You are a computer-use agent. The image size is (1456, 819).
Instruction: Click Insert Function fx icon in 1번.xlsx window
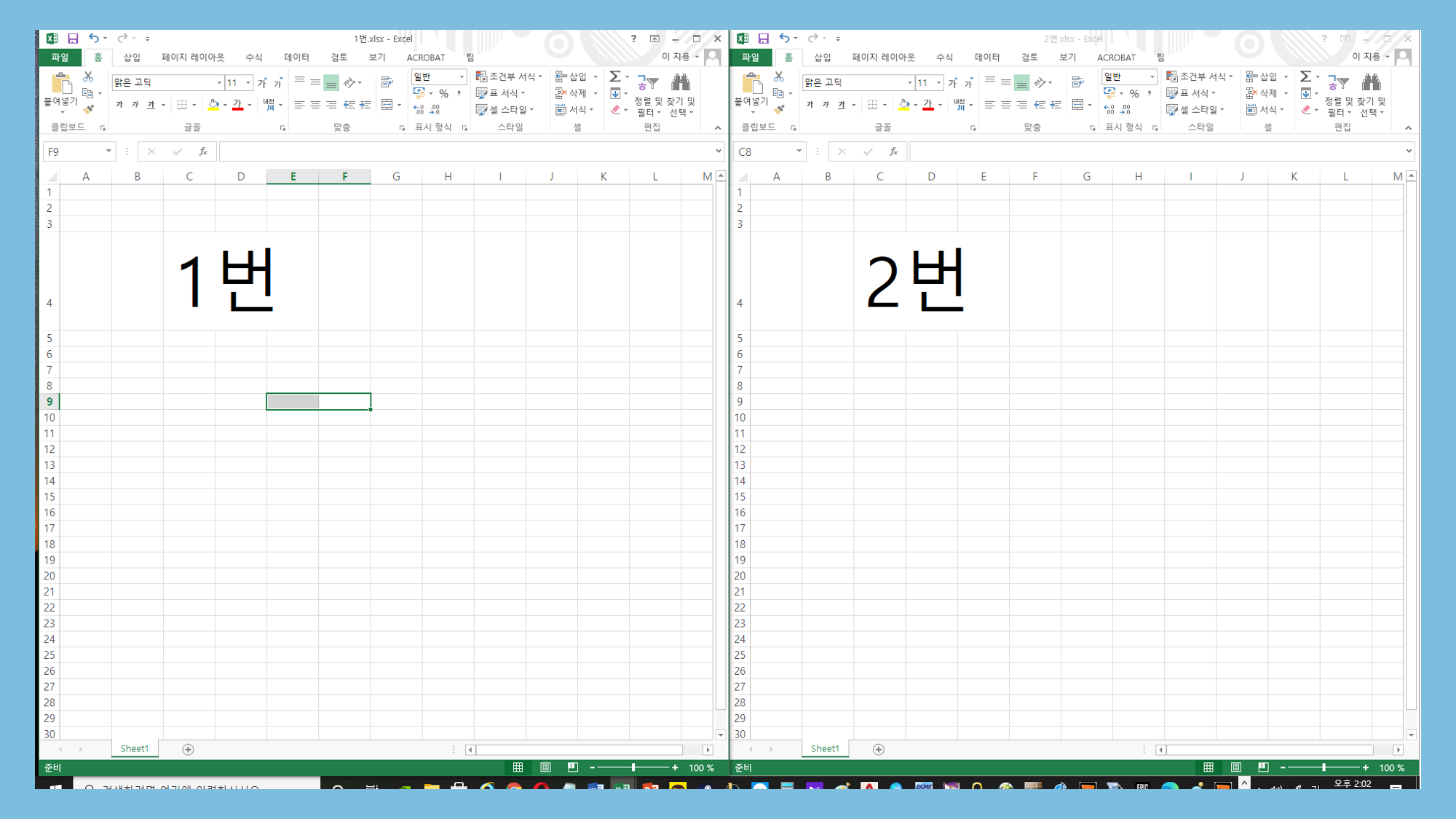(x=203, y=151)
